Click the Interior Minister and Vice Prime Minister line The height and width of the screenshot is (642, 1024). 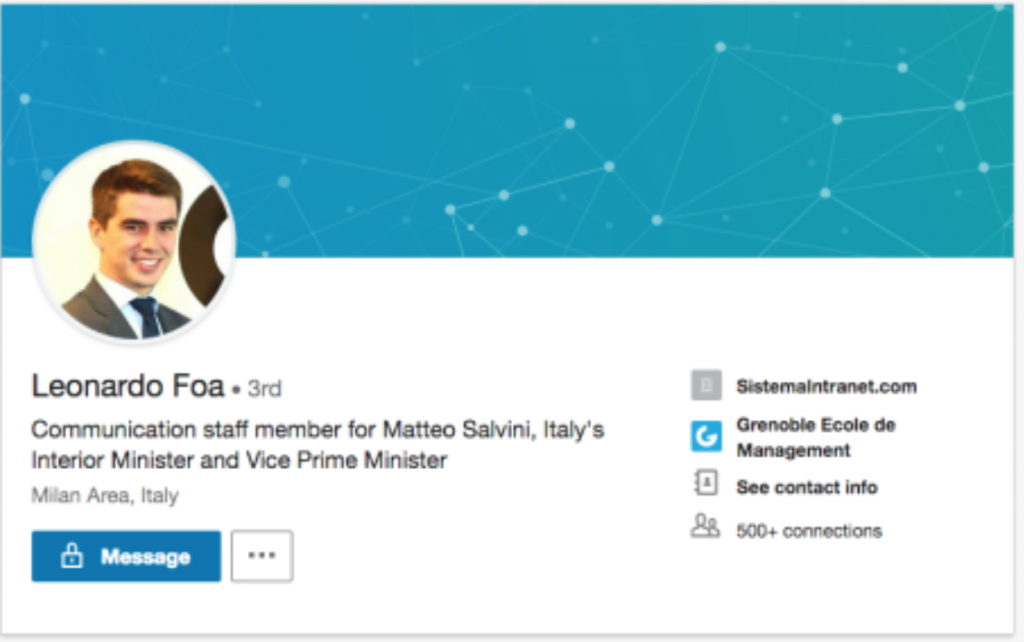[x=238, y=461]
